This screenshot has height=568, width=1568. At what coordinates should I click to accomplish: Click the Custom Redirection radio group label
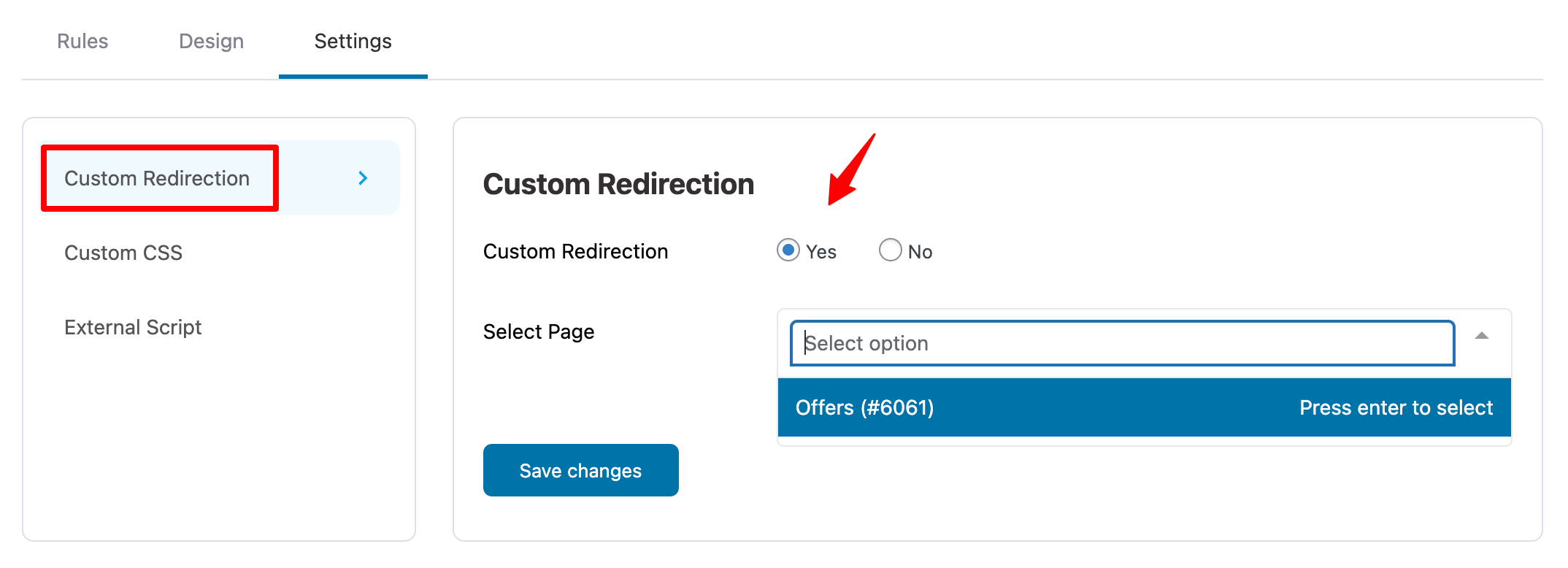coord(575,252)
